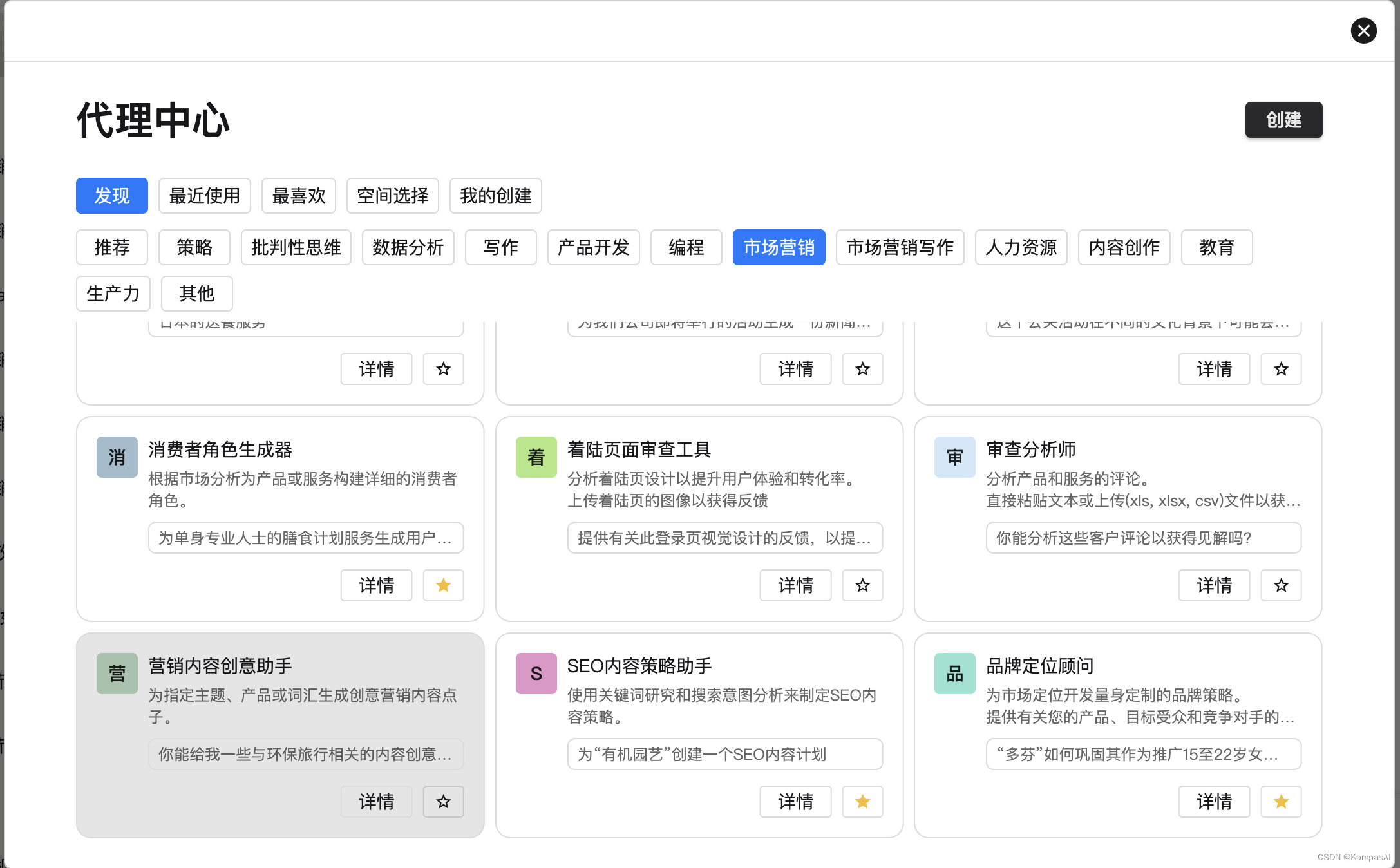Click the 品 avatar of 品牌定位顾问
Screen dimensions: 1400x868
tap(954, 674)
